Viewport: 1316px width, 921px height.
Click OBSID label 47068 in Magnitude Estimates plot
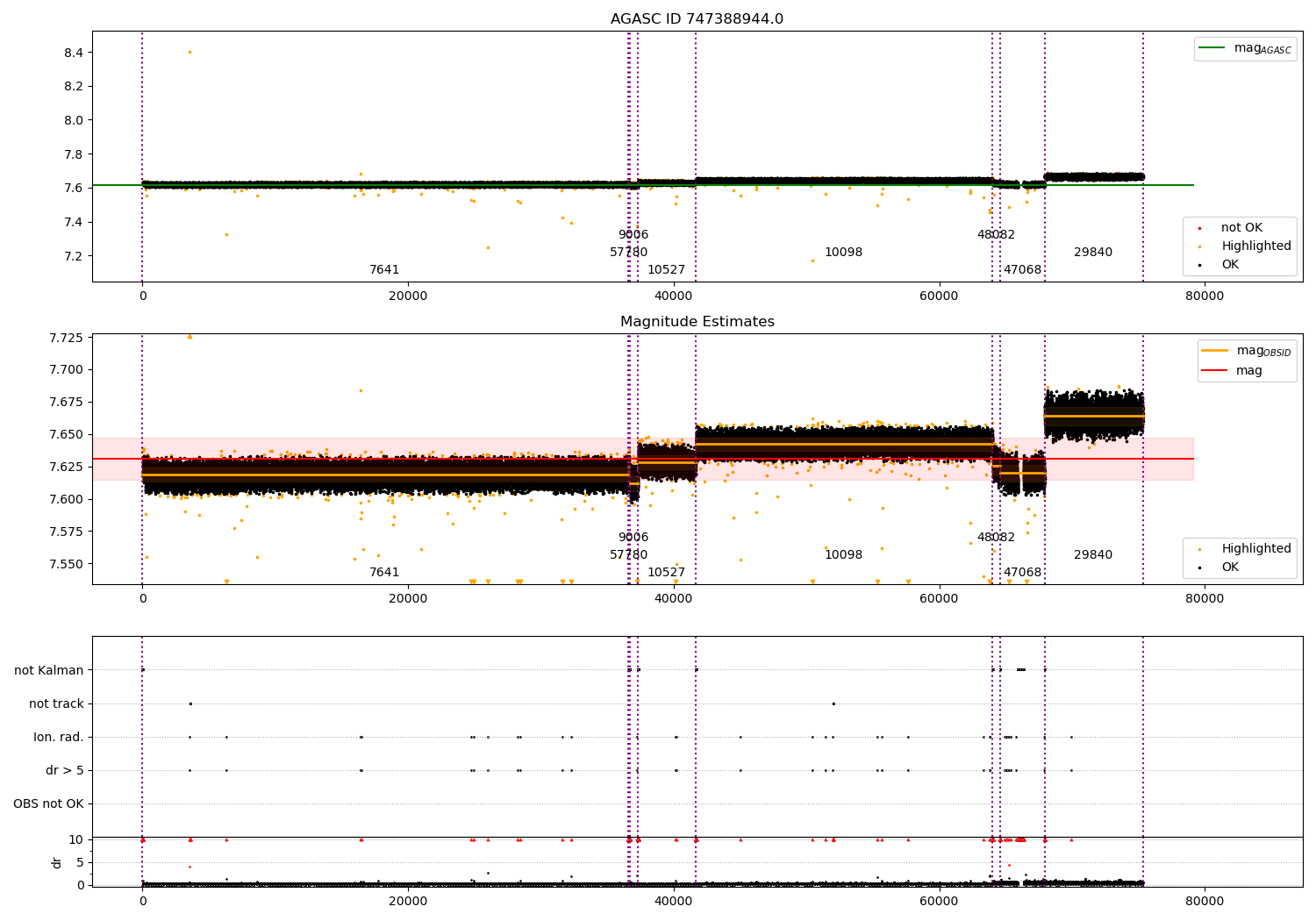[x=1023, y=573]
